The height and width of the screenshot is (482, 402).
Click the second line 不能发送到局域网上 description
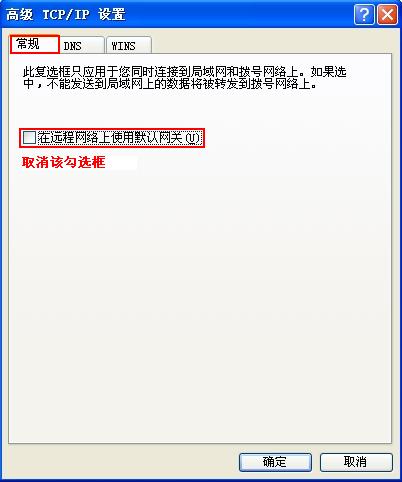(170, 84)
